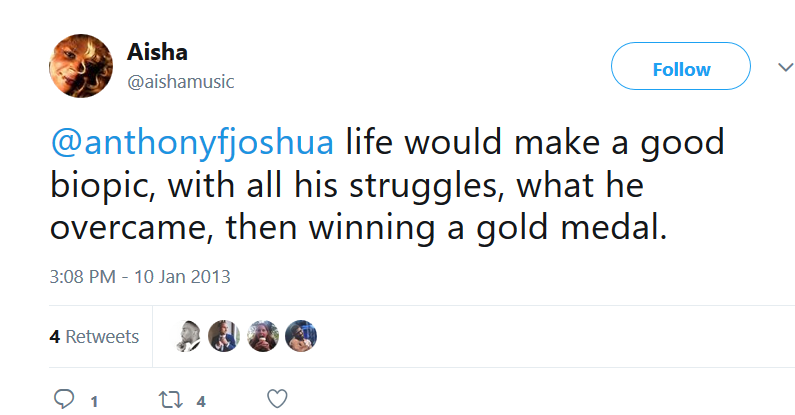795x415 pixels.
Task: Like the tweet with the heart icon
Action: tap(278, 400)
